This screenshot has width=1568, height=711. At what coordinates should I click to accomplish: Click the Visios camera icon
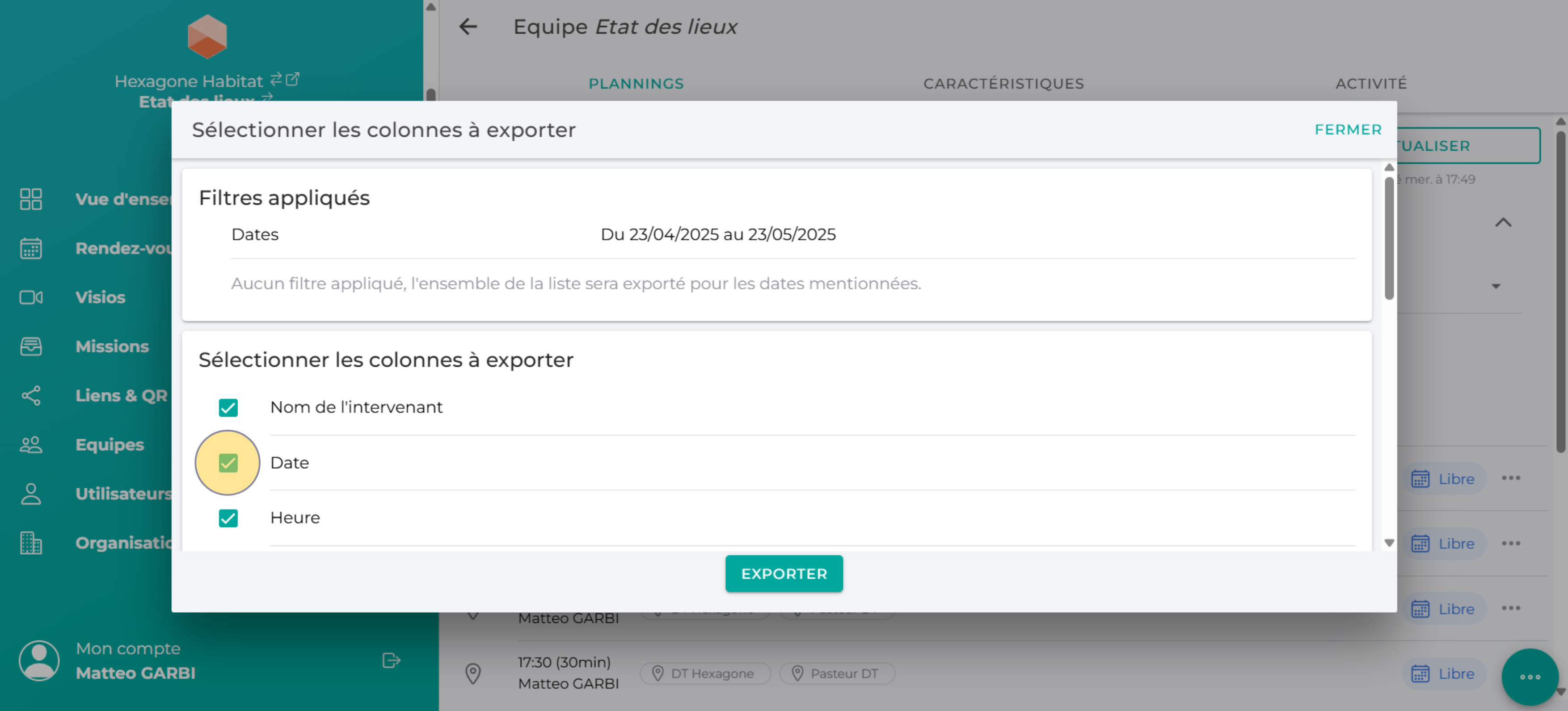30,297
